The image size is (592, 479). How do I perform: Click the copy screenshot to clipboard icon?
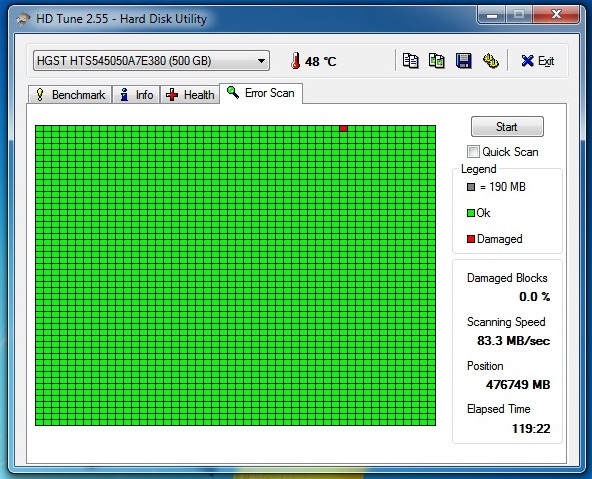click(x=436, y=61)
